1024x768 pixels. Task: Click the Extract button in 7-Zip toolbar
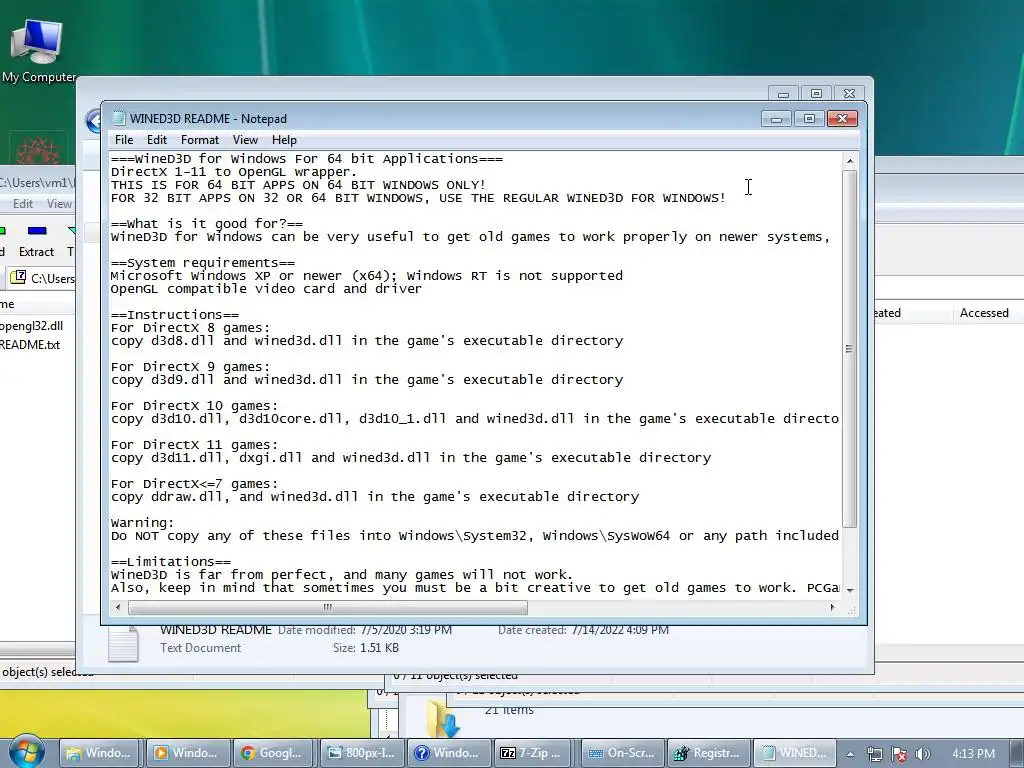point(37,240)
